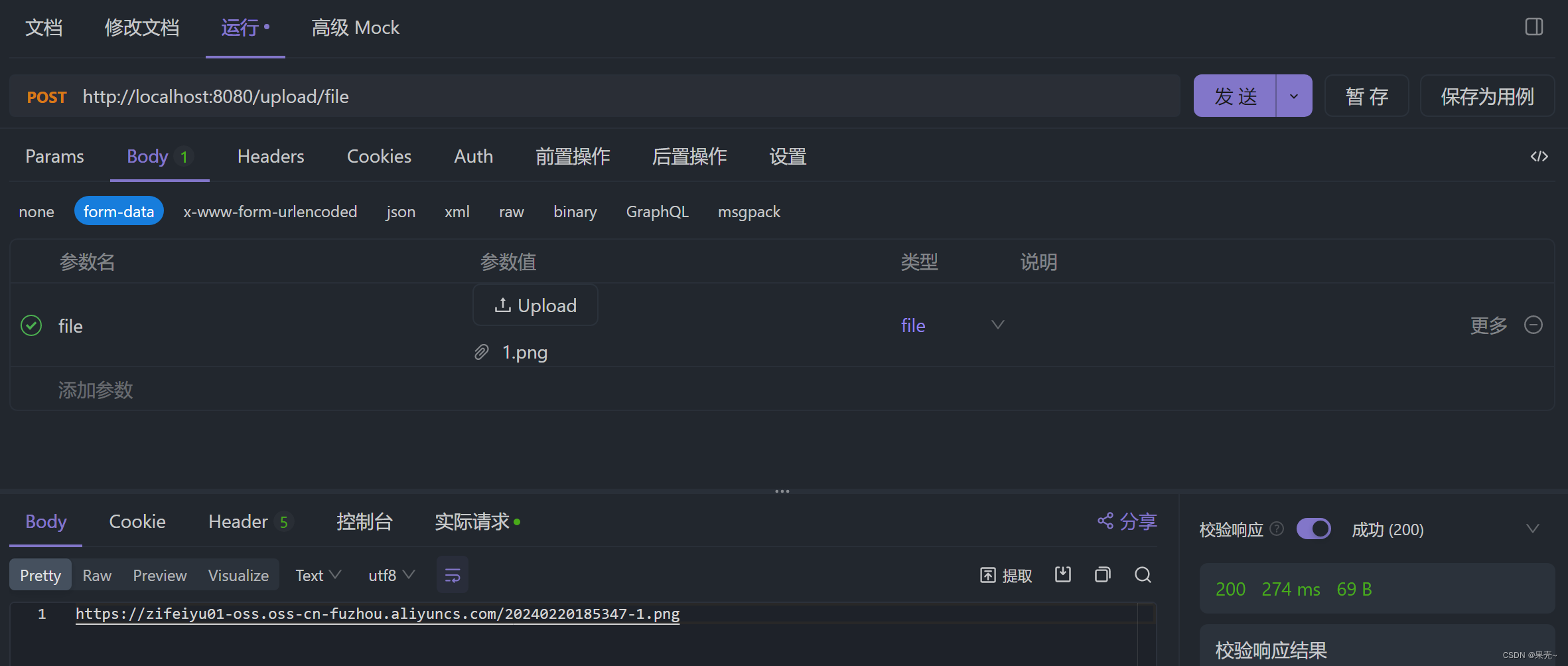
Task: Open the Auth tab
Action: tap(474, 156)
